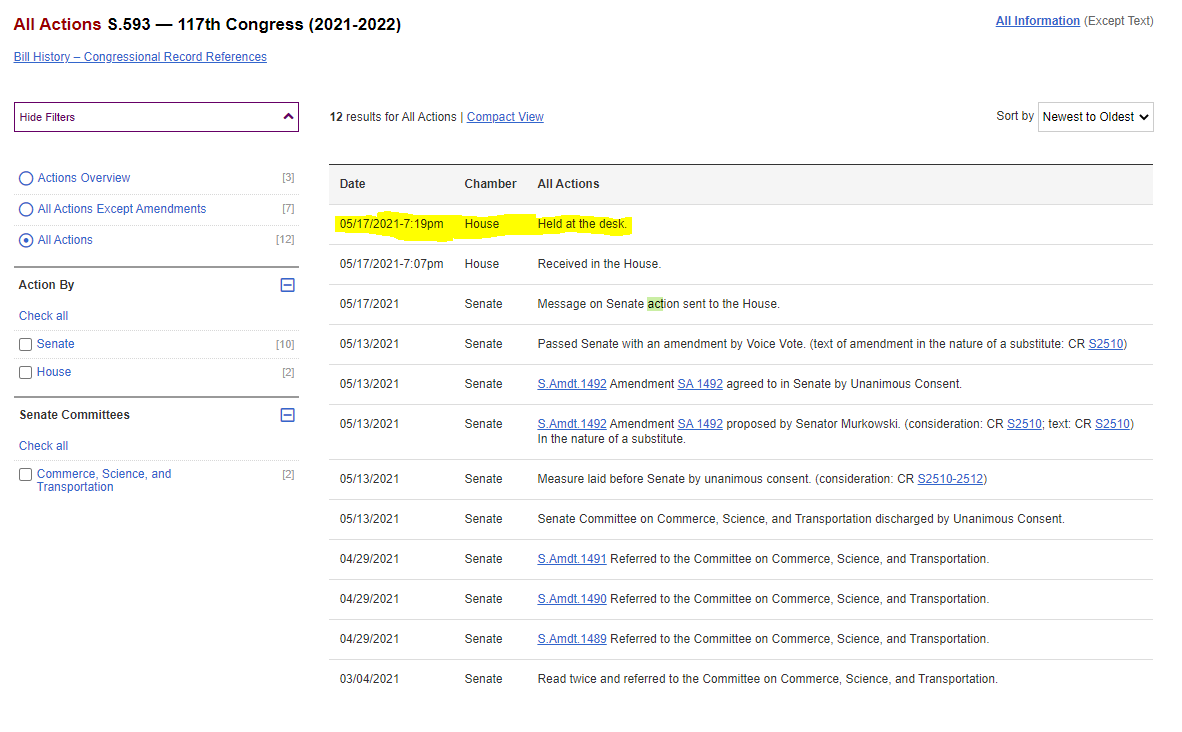Click the All Actions column header
Screen dimensions: 1182x732
coord(568,184)
